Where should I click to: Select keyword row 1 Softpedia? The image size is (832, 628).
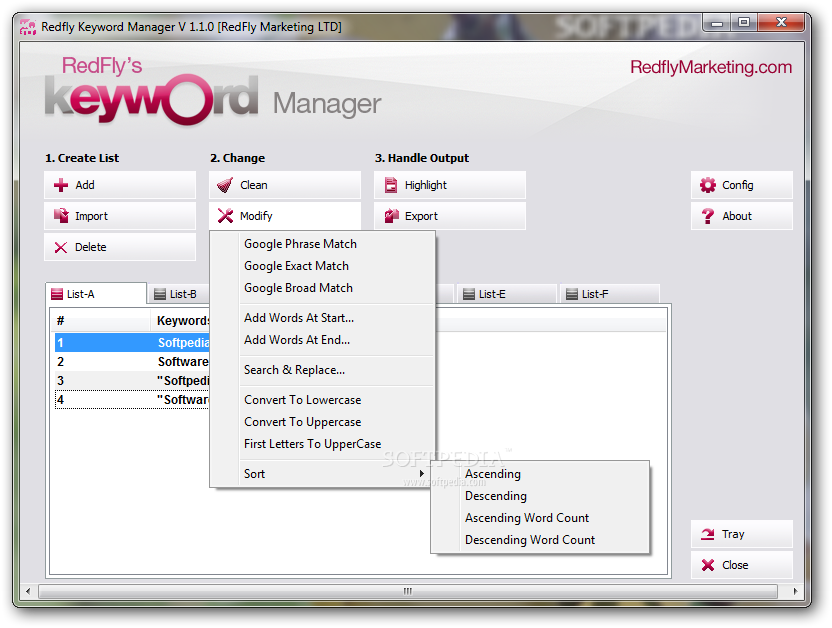click(x=132, y=343)
